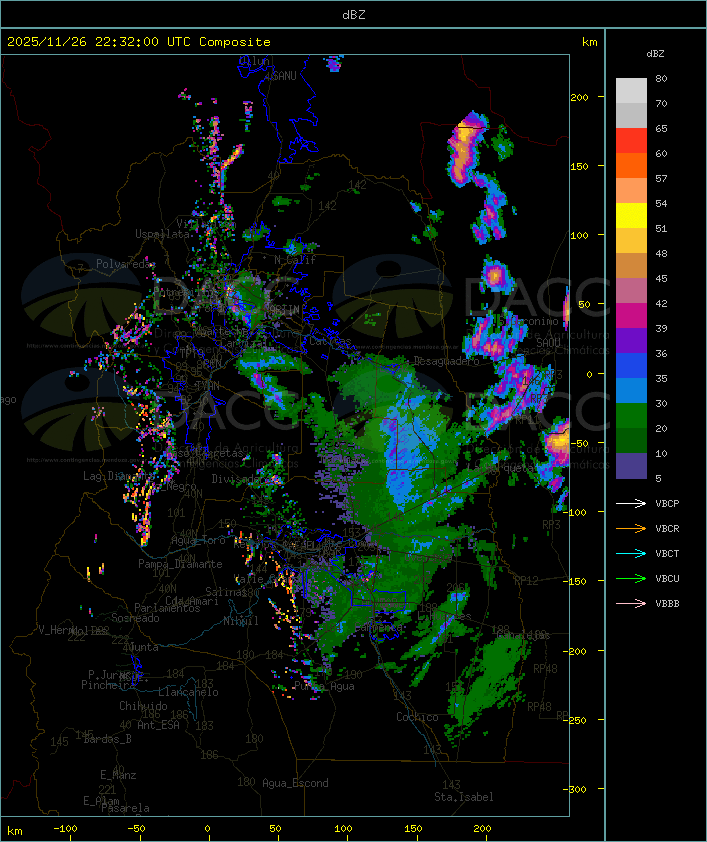The width and height of the screenshot is (707, 842).
Task: Click the bottom-axis 100 km tick label
Action: click(344, 829)
